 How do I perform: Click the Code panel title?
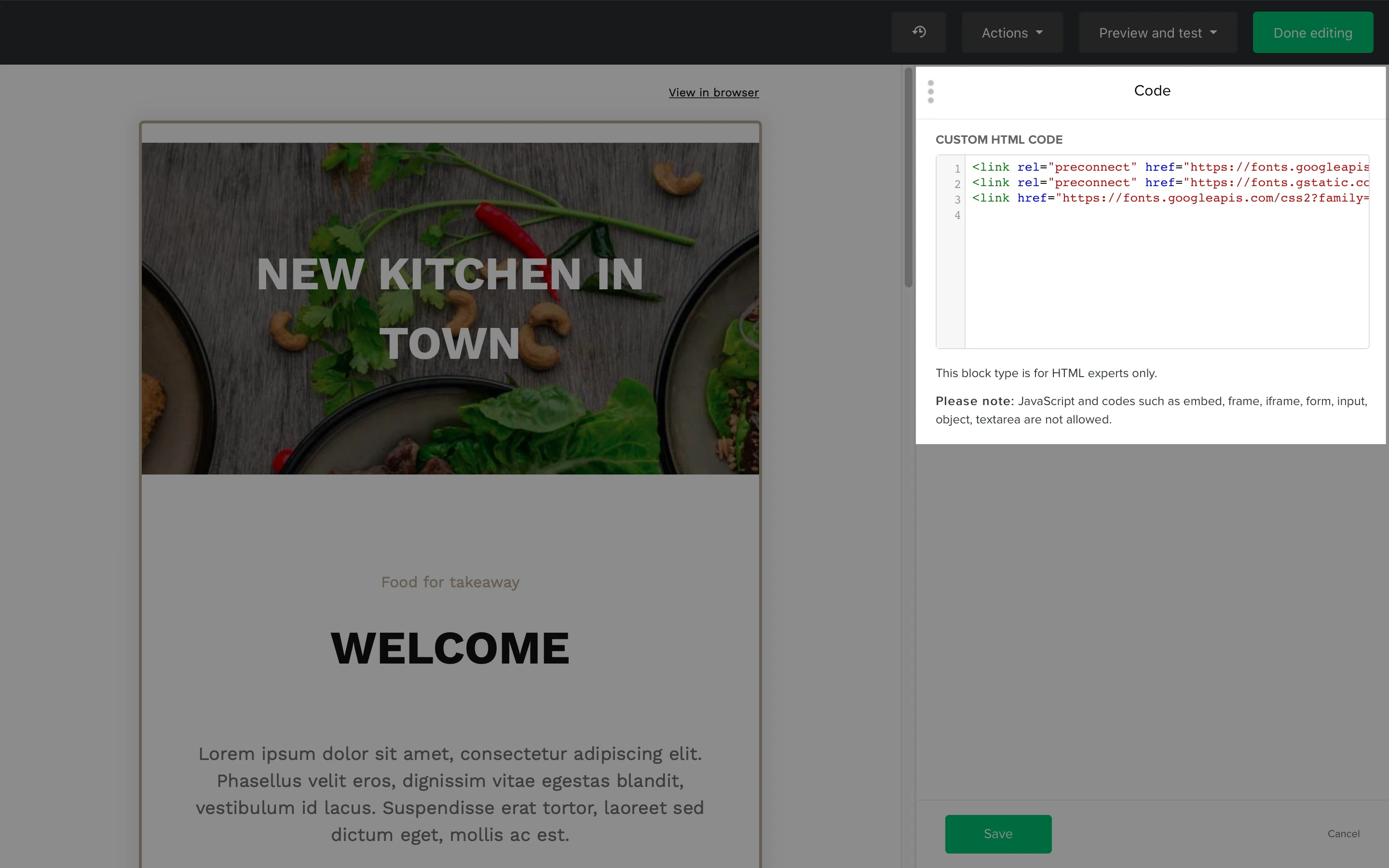tap(1151, 91)
